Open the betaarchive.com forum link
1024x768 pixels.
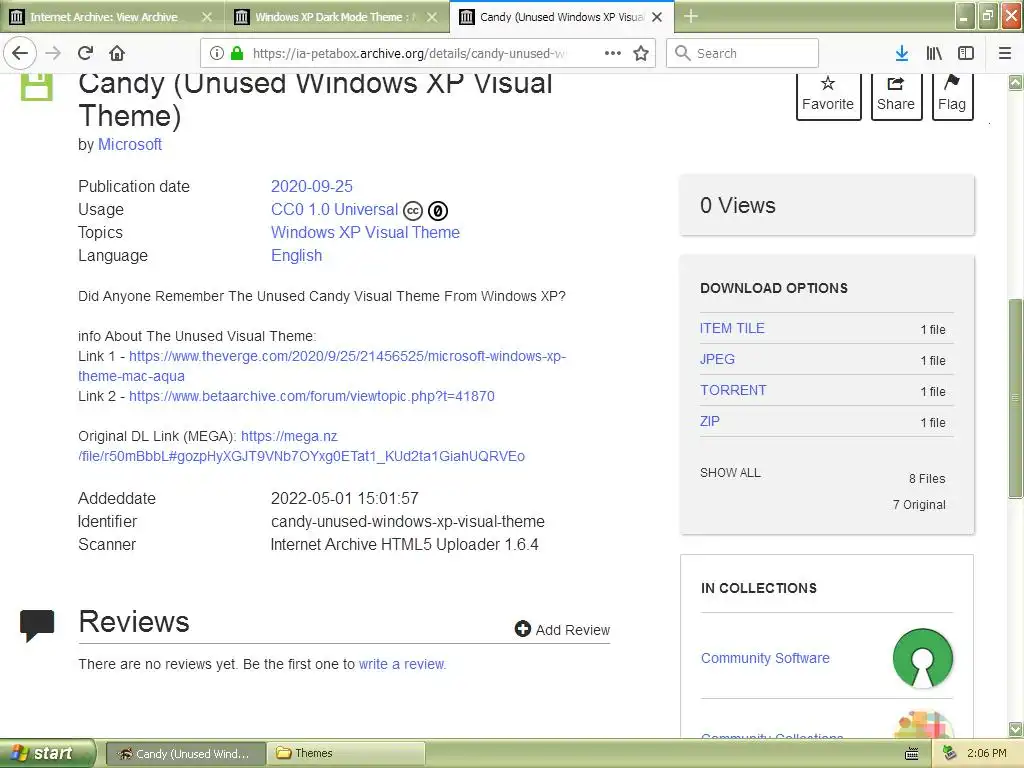[312, 396]
